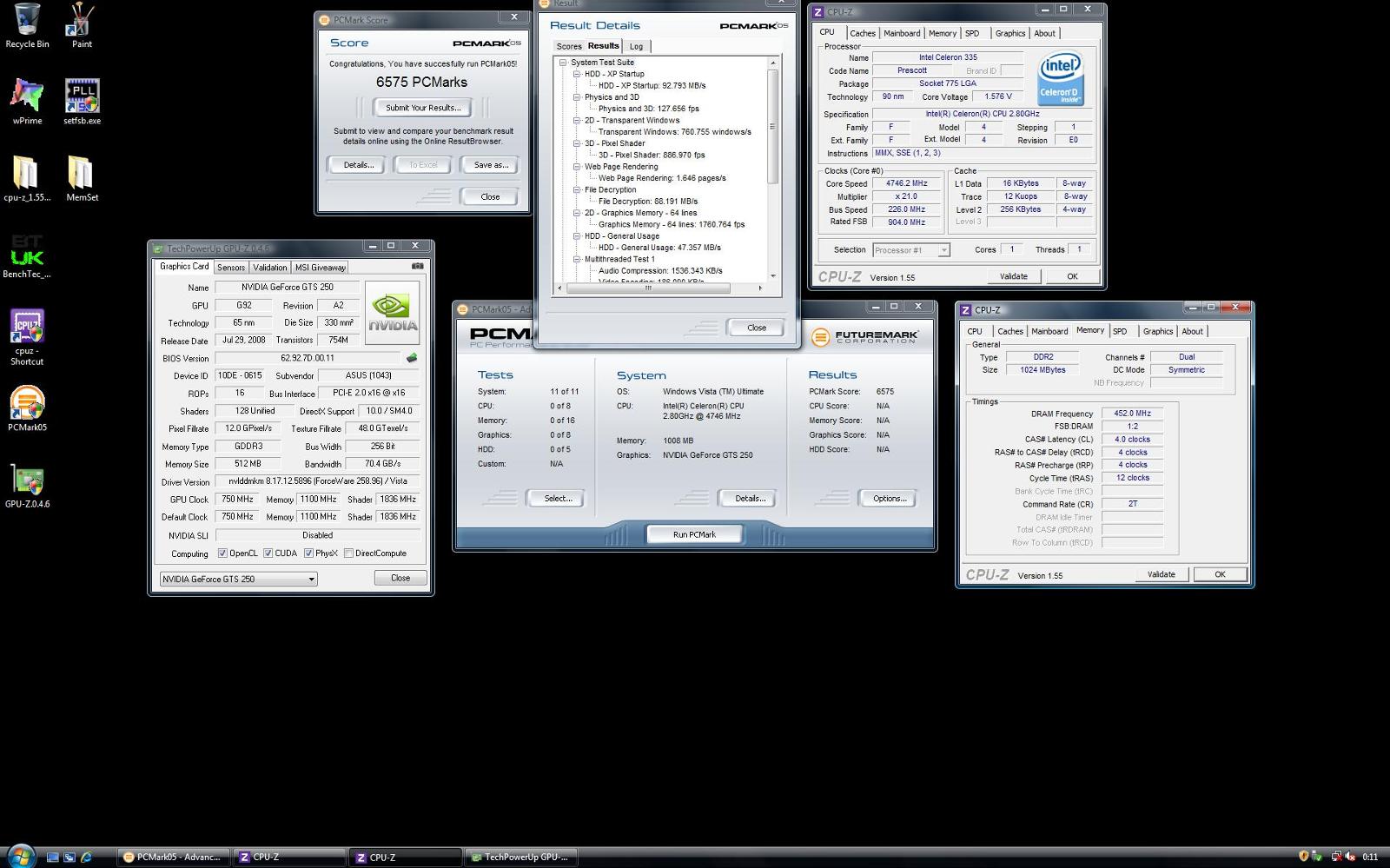Image resolution: width=1390 pixels, height=868 pixels.
Task: Click the Futuremark Corporation logo
Action: tap(864, 336)
